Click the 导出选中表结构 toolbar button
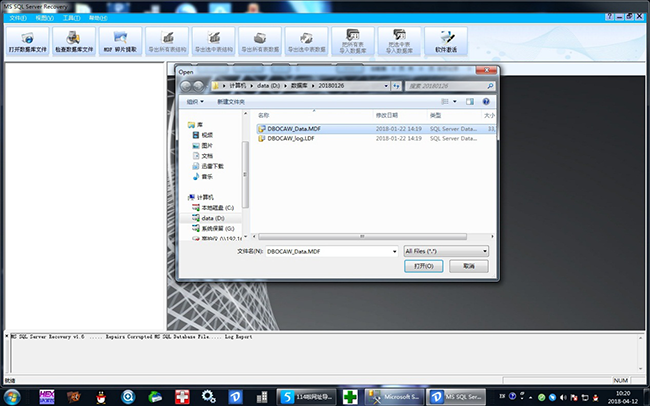Screen dimensions: 650x406 tap(213, 41)
